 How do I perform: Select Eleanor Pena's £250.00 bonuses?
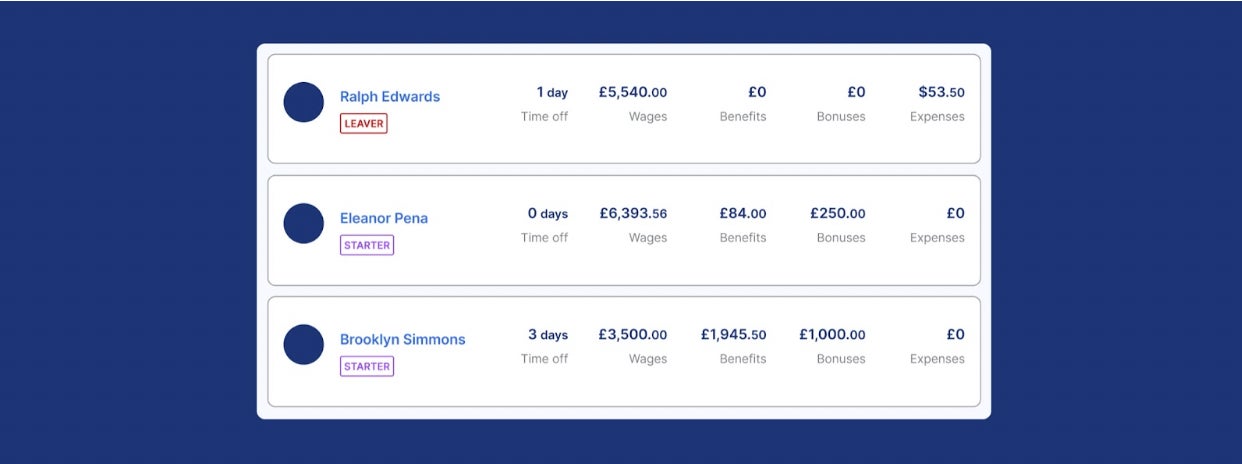point(838,214)
